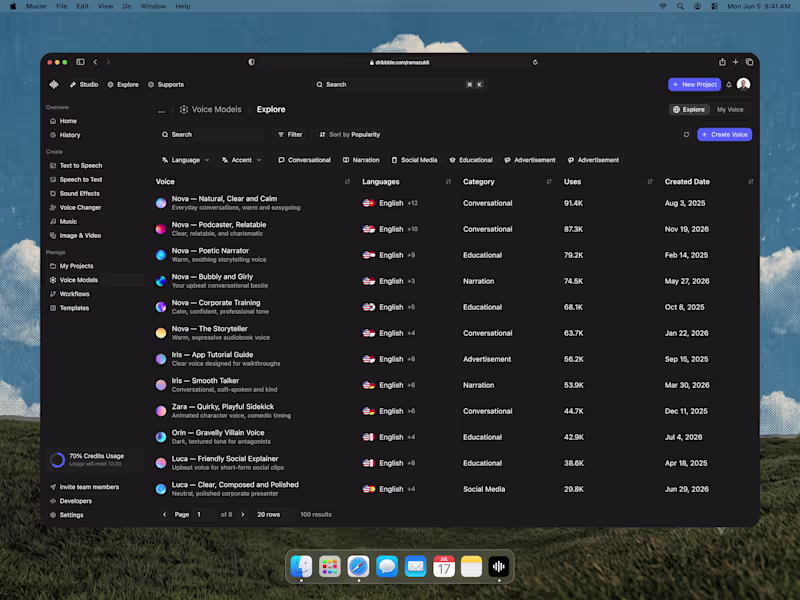Click the global Search field
The width and height of the screenshot is (800, 600).
tap(399, 85)
